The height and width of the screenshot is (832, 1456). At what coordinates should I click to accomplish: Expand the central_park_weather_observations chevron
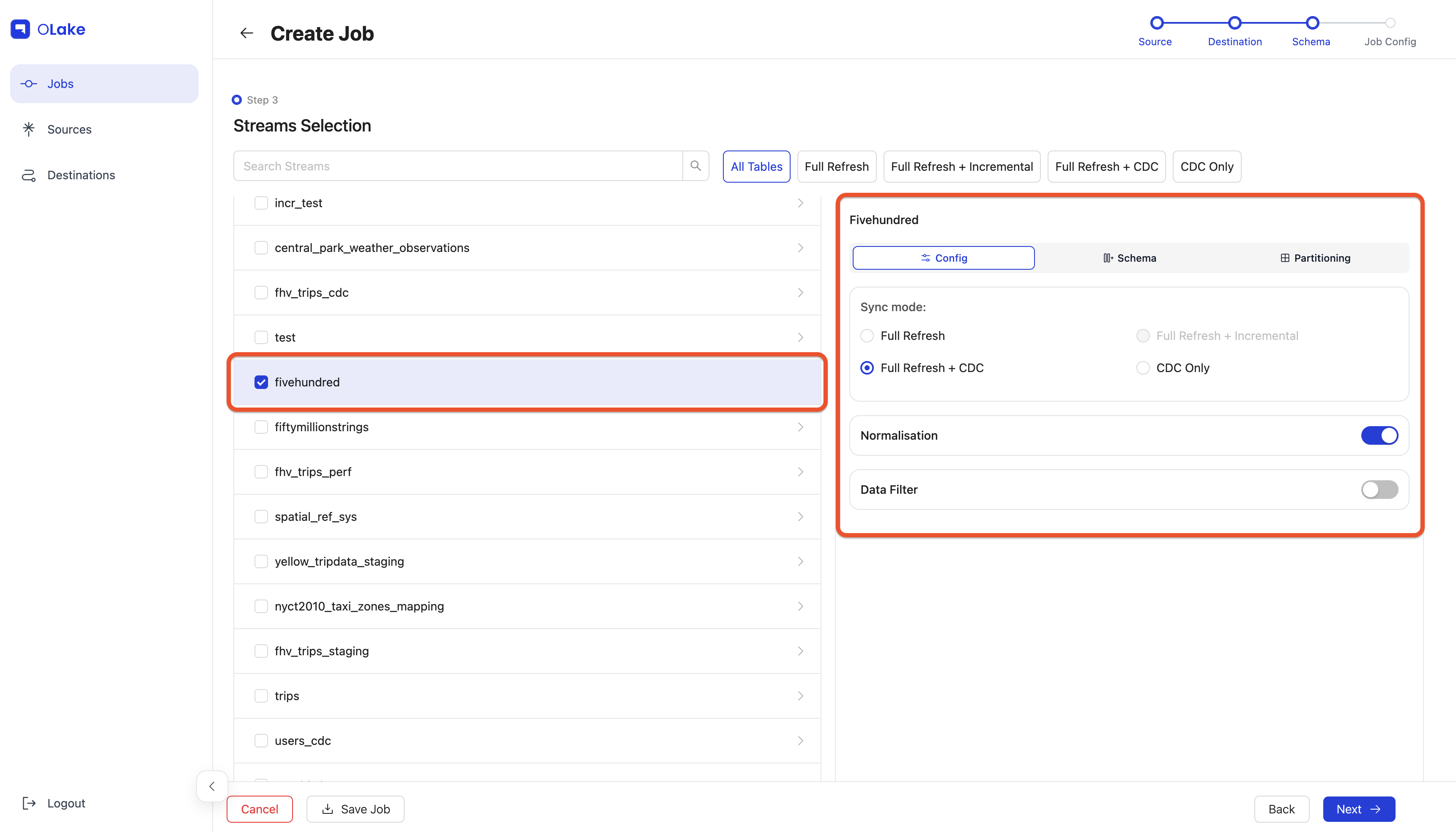(x=800, y=247)
